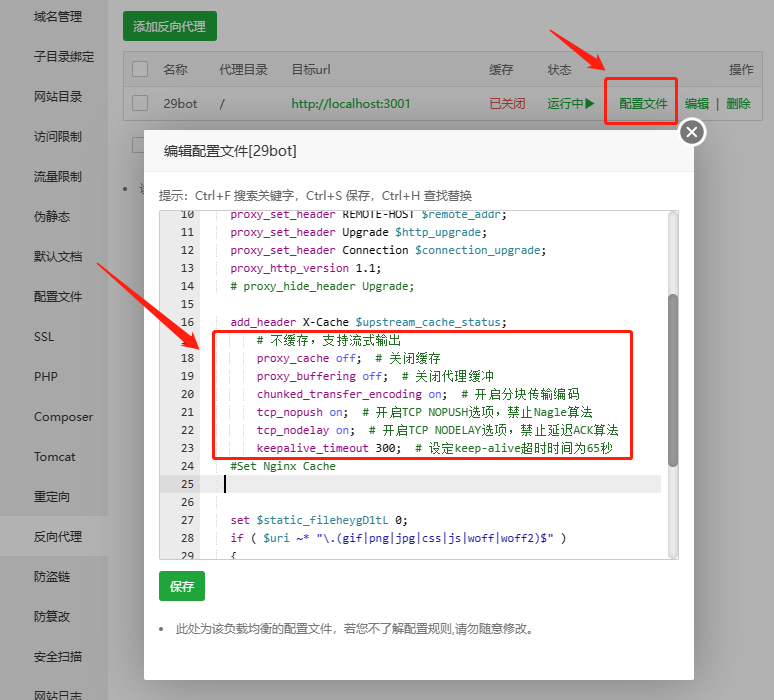This screenshot has height=700, width=774.
Task: Open the 防盗链 sidebar tab
Action: tap(52, 577)
